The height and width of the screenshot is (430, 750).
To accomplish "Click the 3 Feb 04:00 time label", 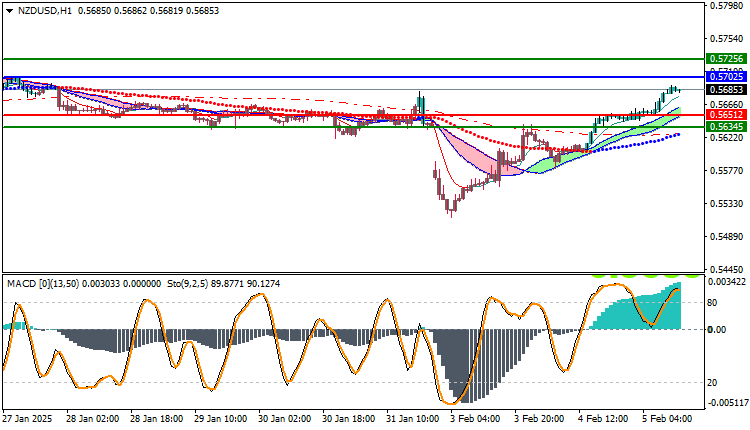I will pos(476,419).
